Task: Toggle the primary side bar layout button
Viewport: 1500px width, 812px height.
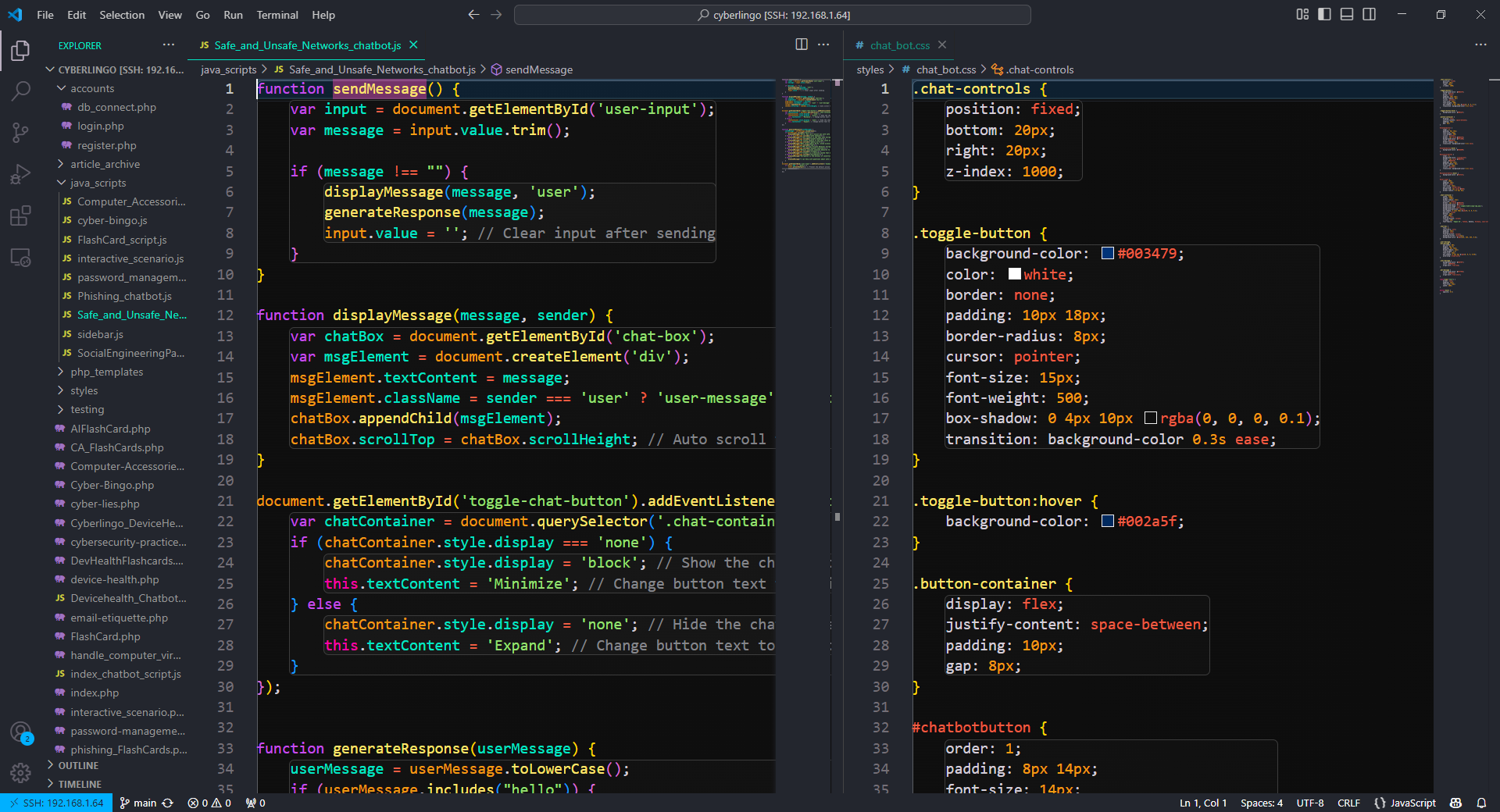Action: tap(1324, 15)
